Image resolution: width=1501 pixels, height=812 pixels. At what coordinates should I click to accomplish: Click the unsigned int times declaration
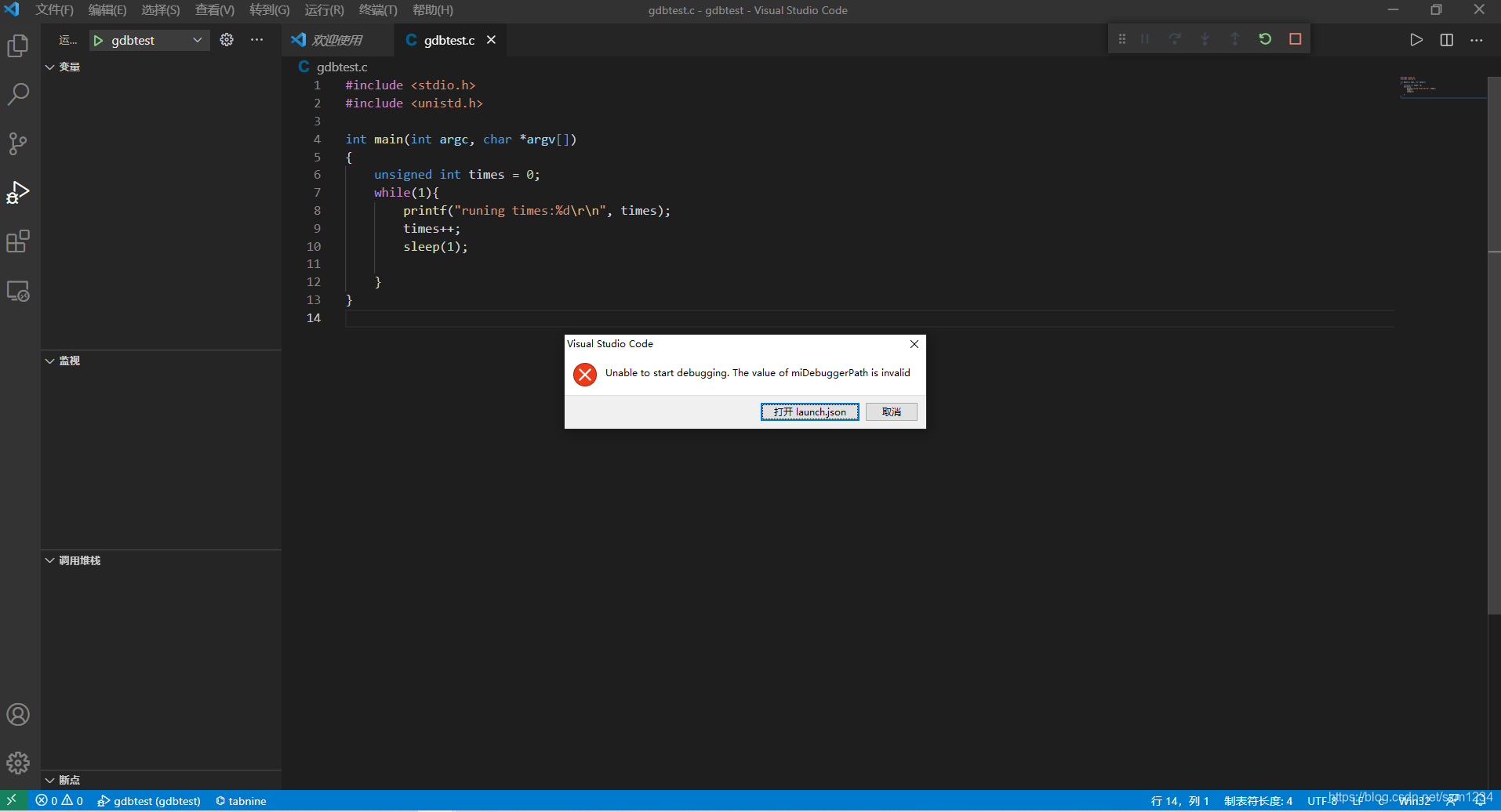457,175
